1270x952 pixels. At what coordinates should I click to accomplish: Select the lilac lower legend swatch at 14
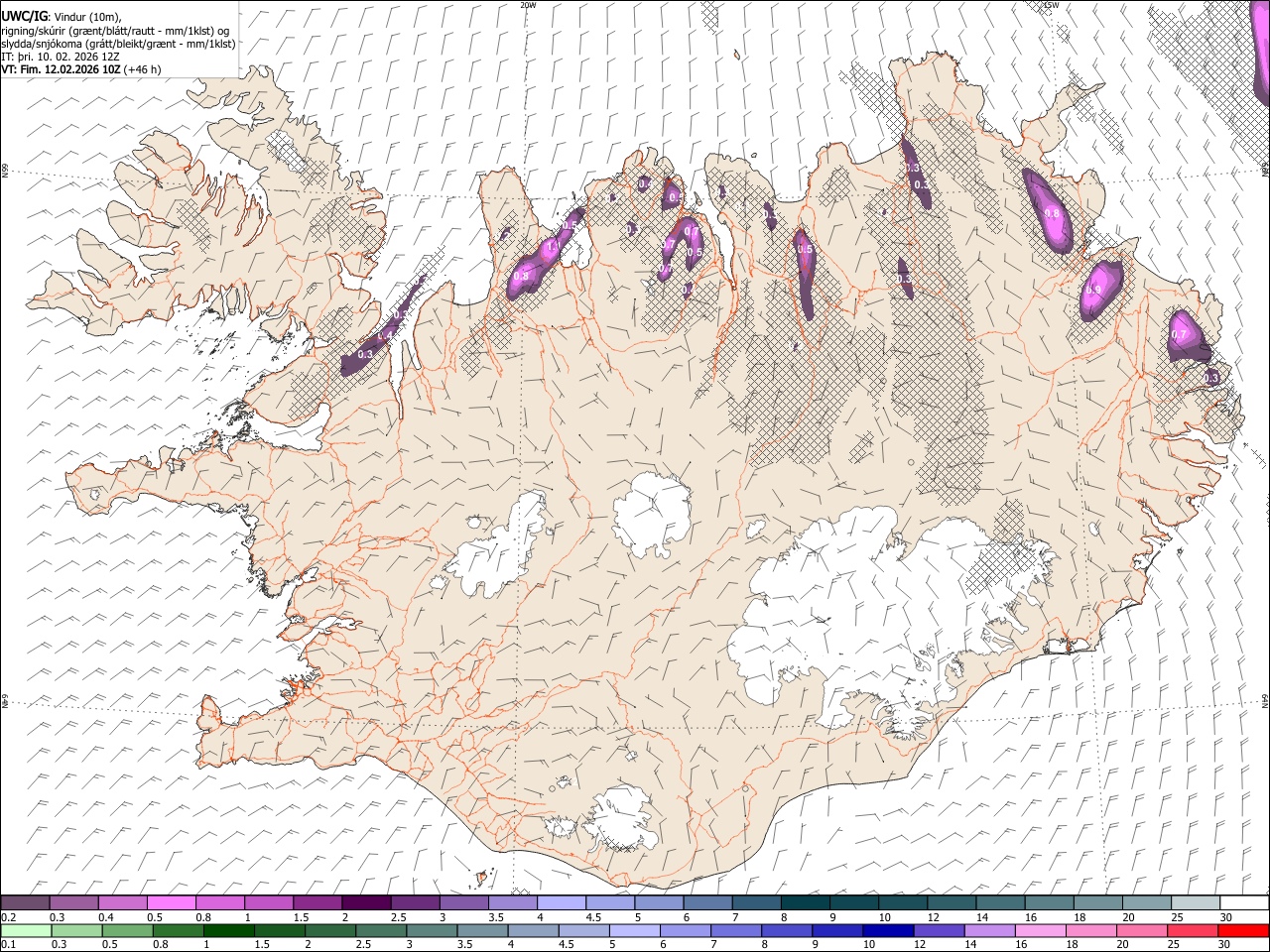tap(988, 931)
